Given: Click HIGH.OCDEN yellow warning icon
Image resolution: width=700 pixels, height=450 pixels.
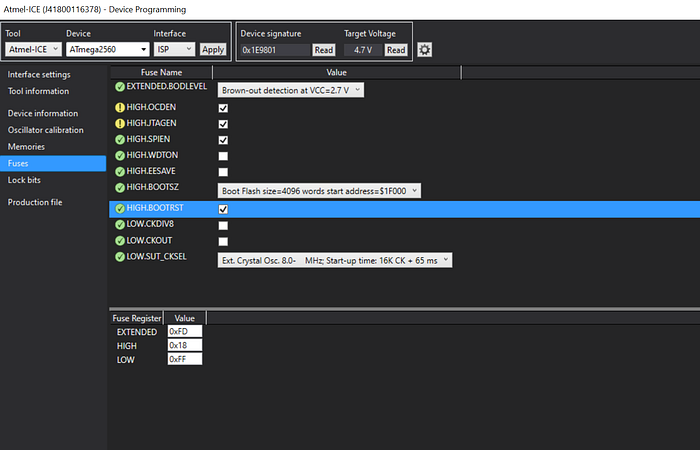Looking at the screenshot, I should point(120,108).
